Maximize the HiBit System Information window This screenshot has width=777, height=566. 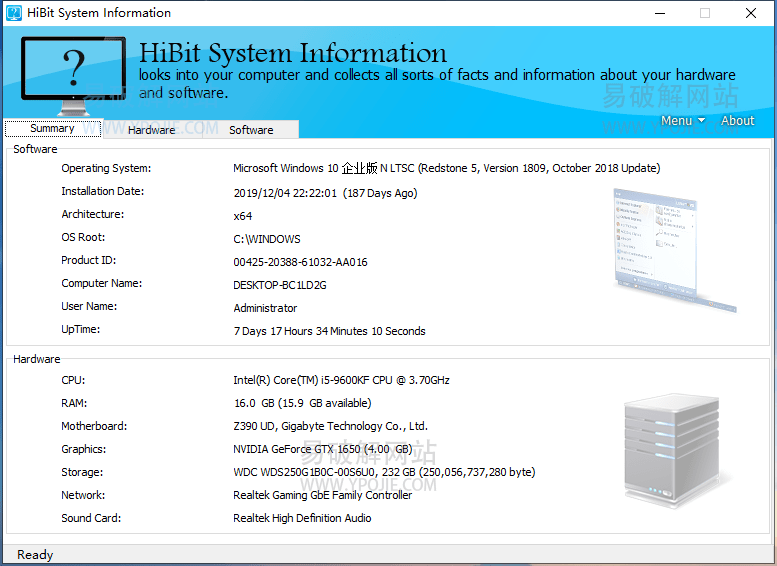pyautogui.click(x=705, y=13)
